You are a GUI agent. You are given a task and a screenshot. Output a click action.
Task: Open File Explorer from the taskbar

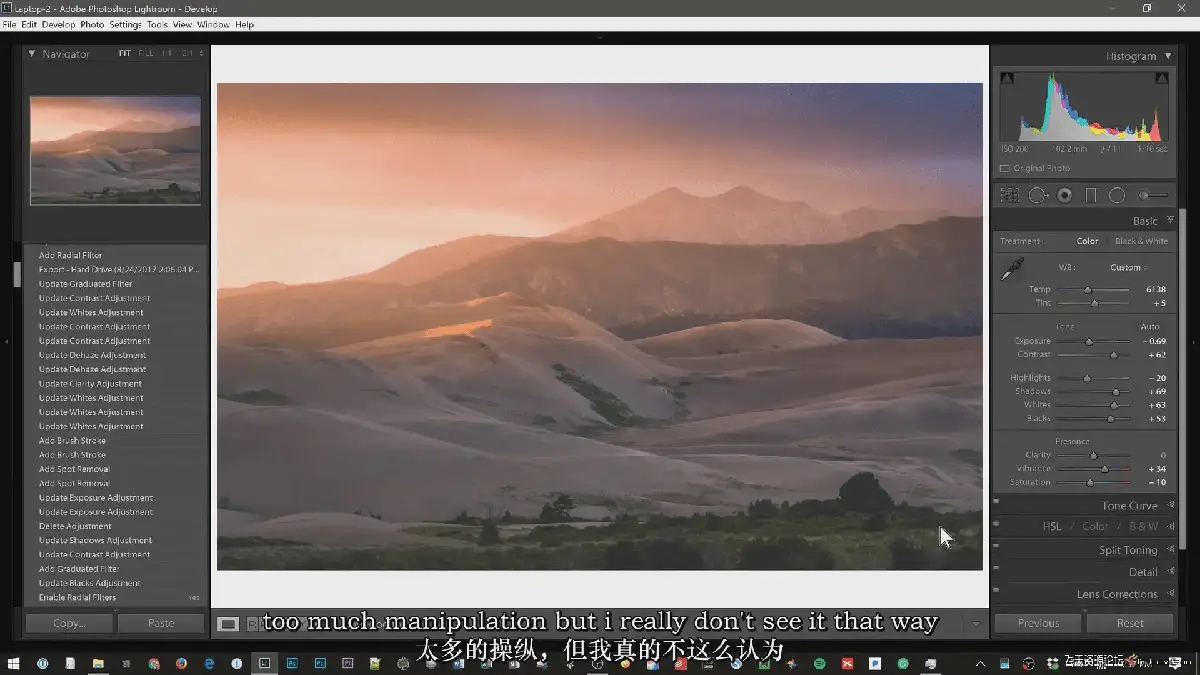pyautogui.click(x=98, y=662)
